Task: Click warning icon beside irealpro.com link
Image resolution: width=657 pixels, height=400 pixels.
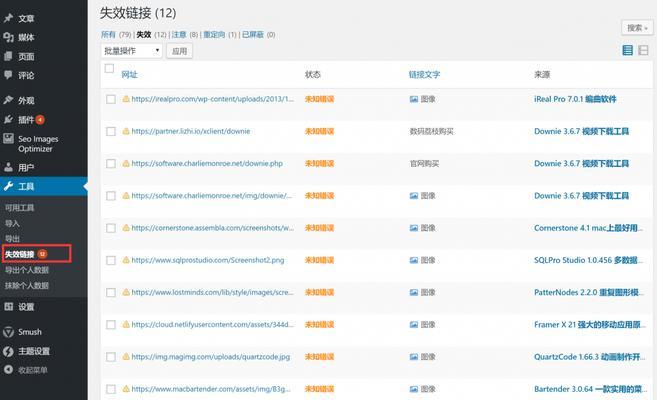Action: click(126, 99)
